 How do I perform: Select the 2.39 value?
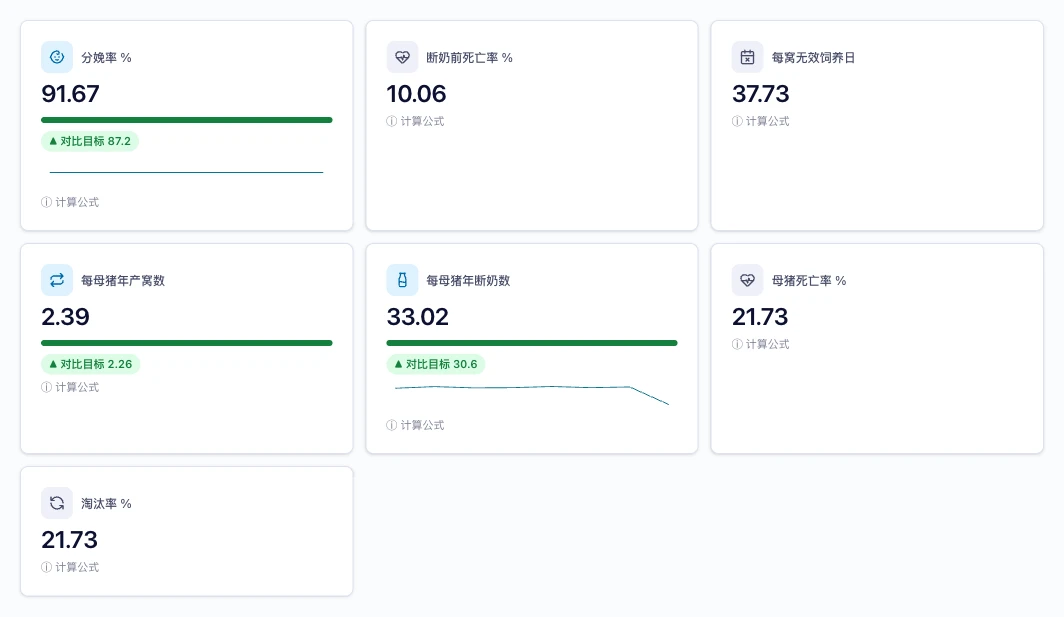[65, 316]
